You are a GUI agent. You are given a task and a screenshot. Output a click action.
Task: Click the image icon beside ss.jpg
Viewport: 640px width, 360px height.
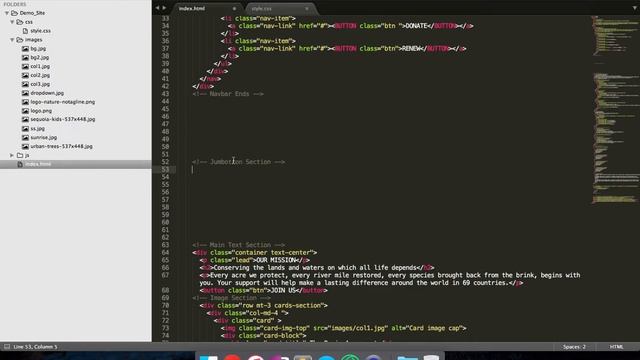[x=25, y=129]
